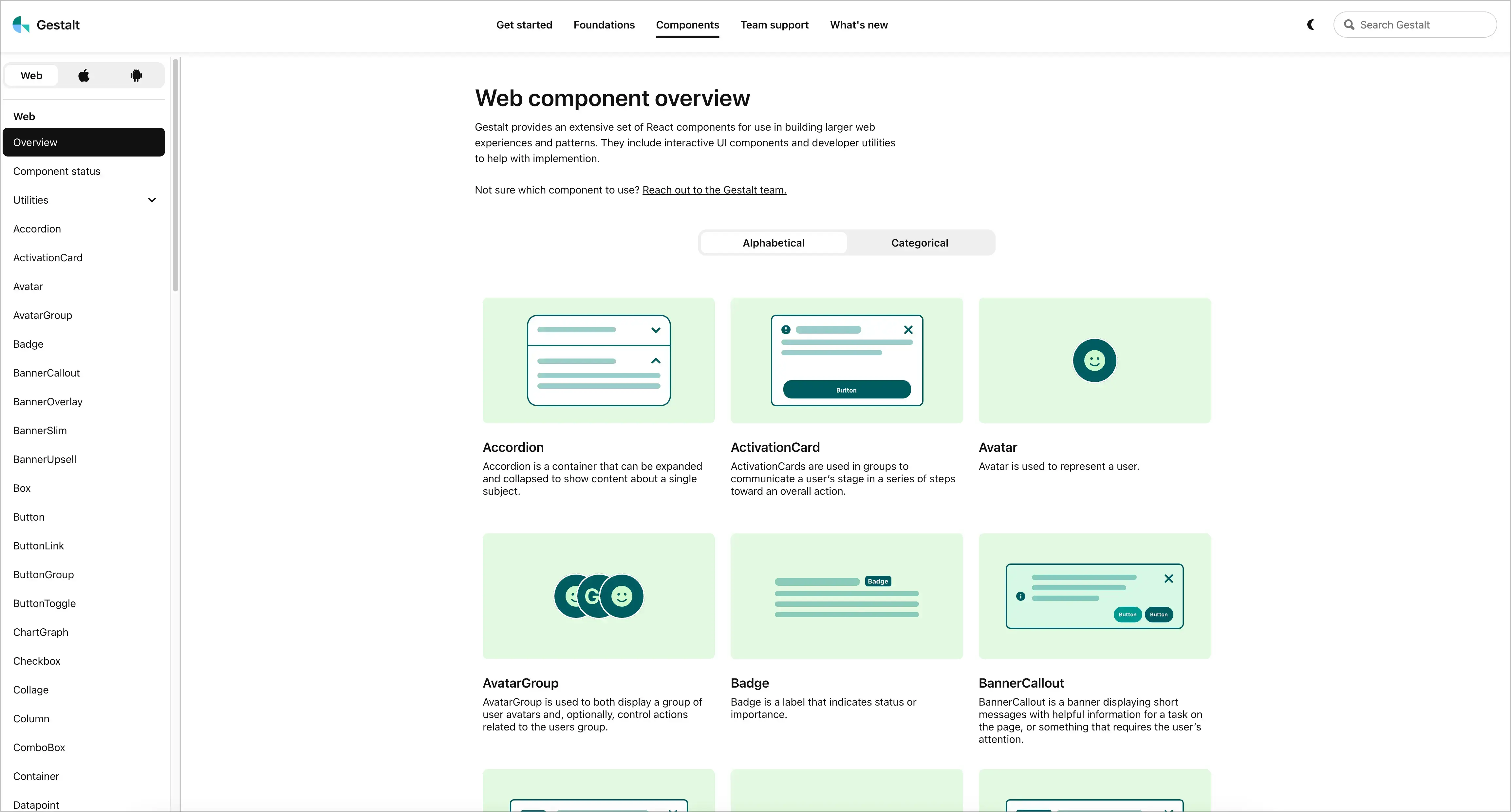Select the Web platform tab
The width and height of the screenshot is (1511, 812).
pos(32,76)
